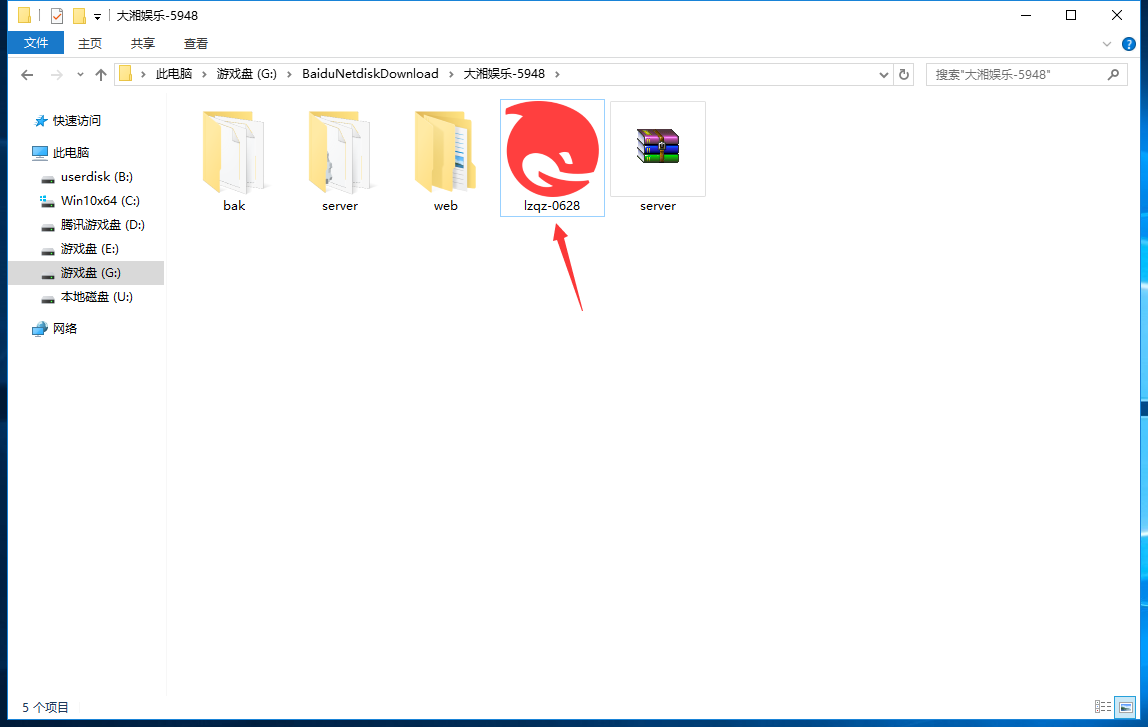The image size is (1148, 727).
Task: Go up one directory level
Action: click(x=101, y=75)
